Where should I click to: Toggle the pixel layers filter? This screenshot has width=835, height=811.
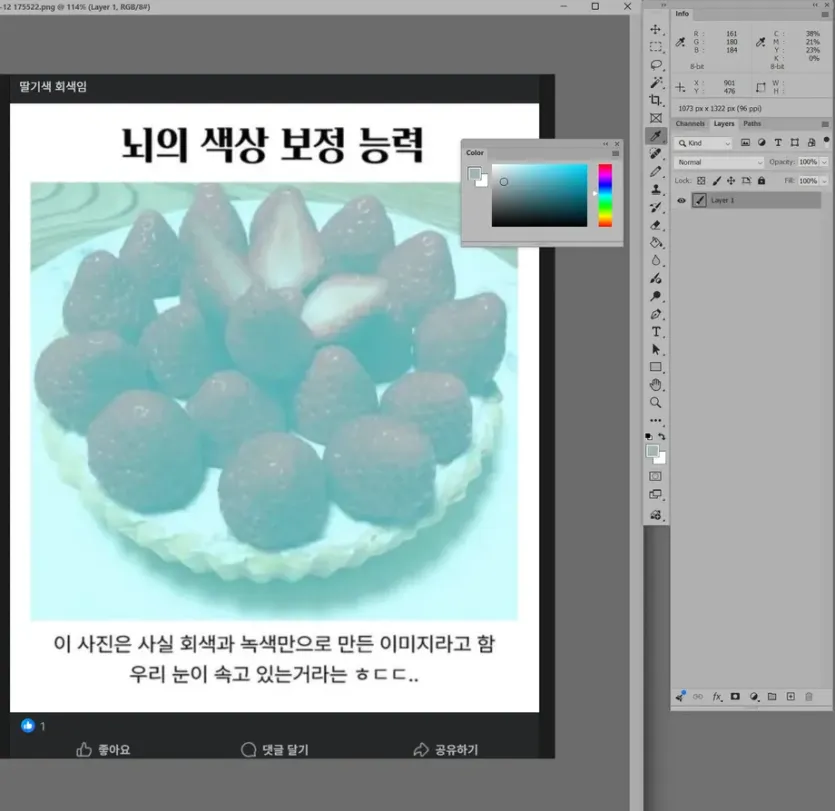746,143
